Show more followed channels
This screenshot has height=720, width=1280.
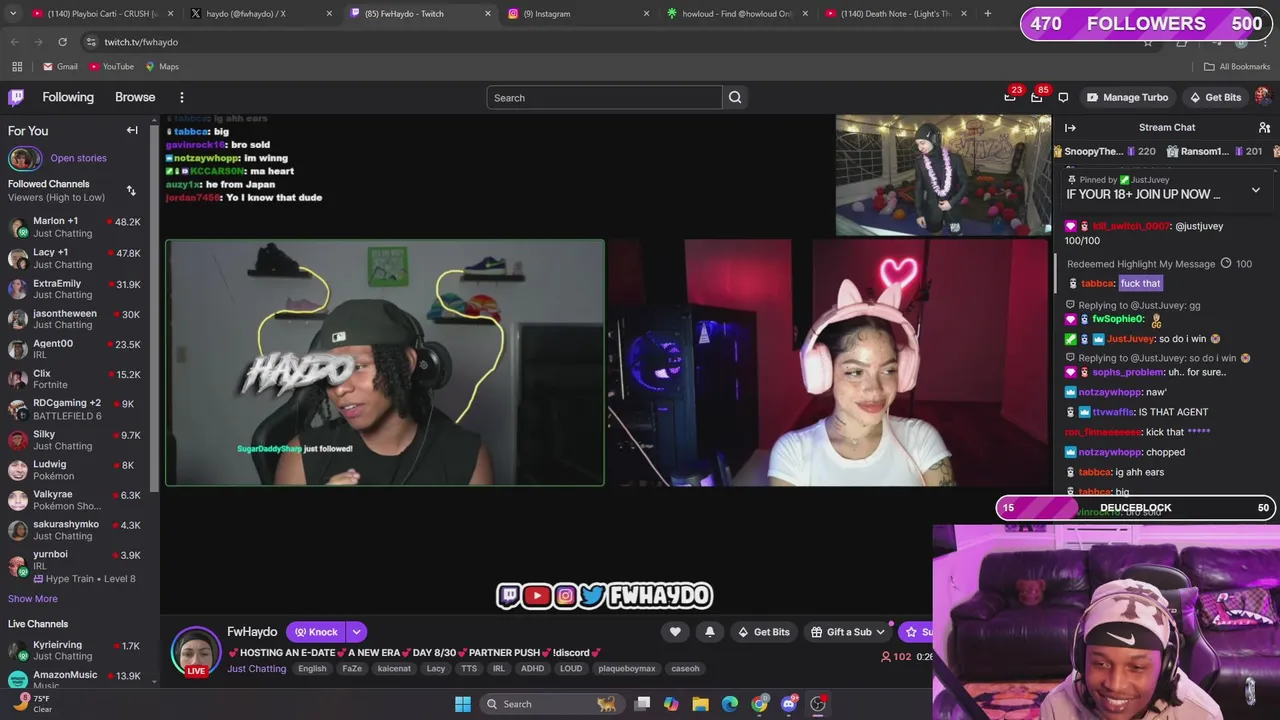(33, 598)
